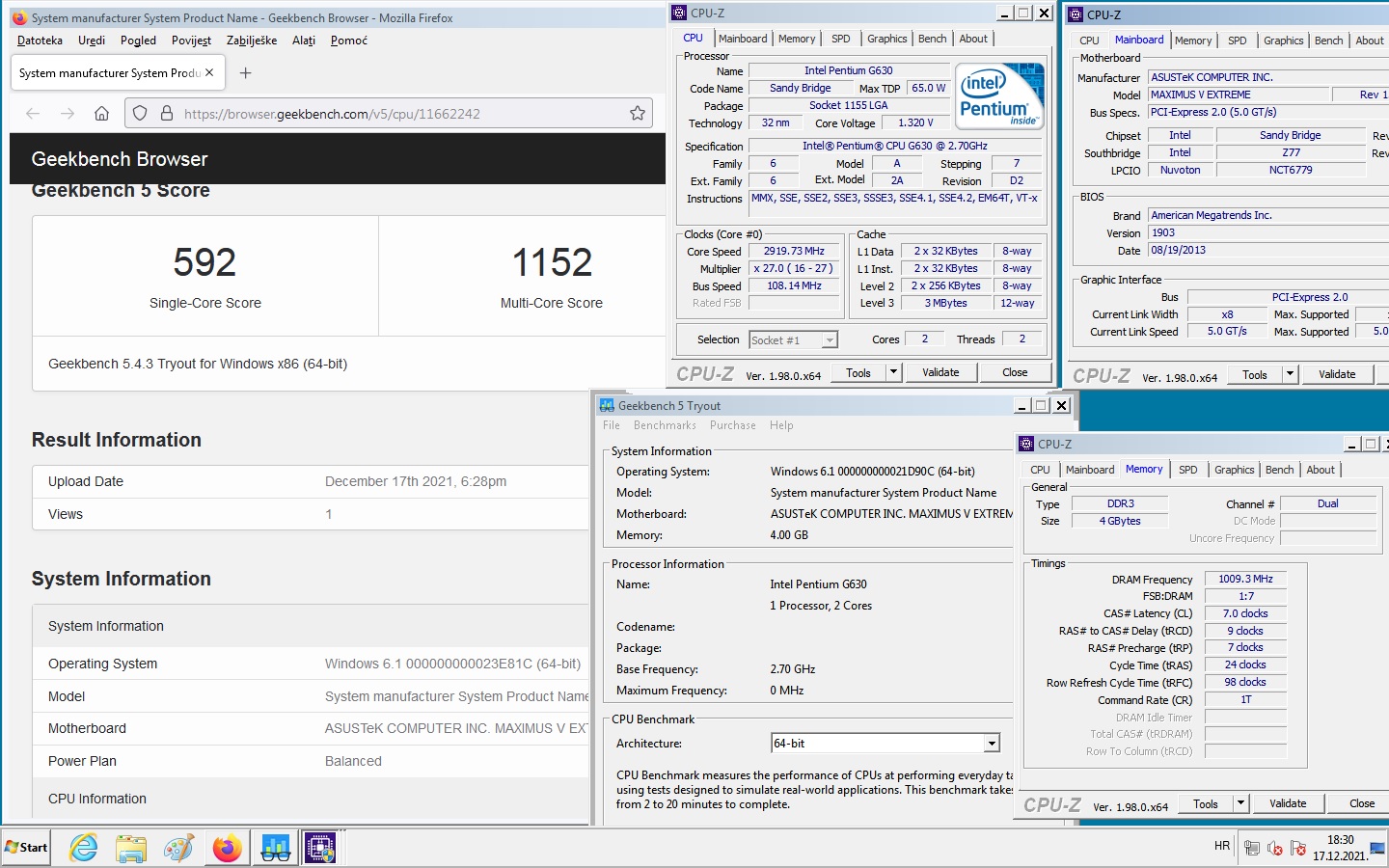Open a new Firefox tab with plus
Viewport: 1389px width, 868px height.
pos(245,73)
